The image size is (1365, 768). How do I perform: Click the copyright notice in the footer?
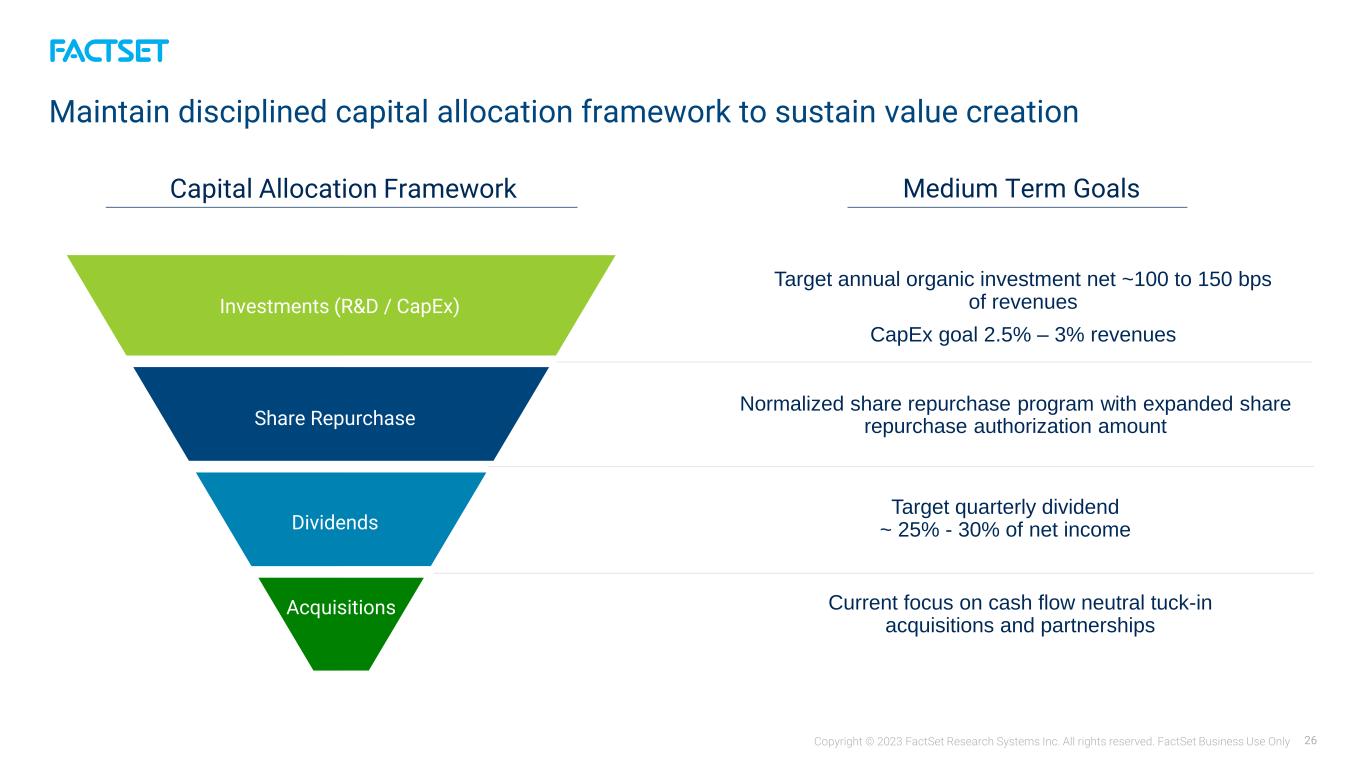1052,741
